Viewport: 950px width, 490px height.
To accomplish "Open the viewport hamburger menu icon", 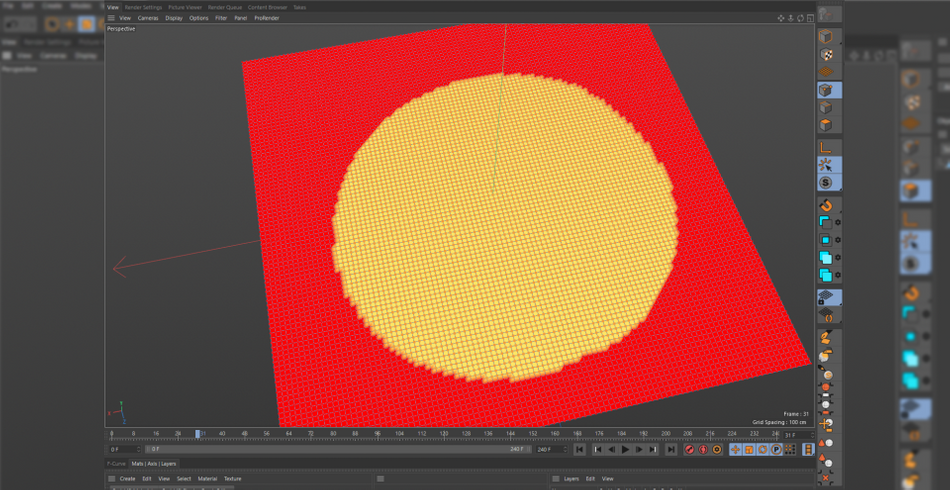I will coord(111,18).
